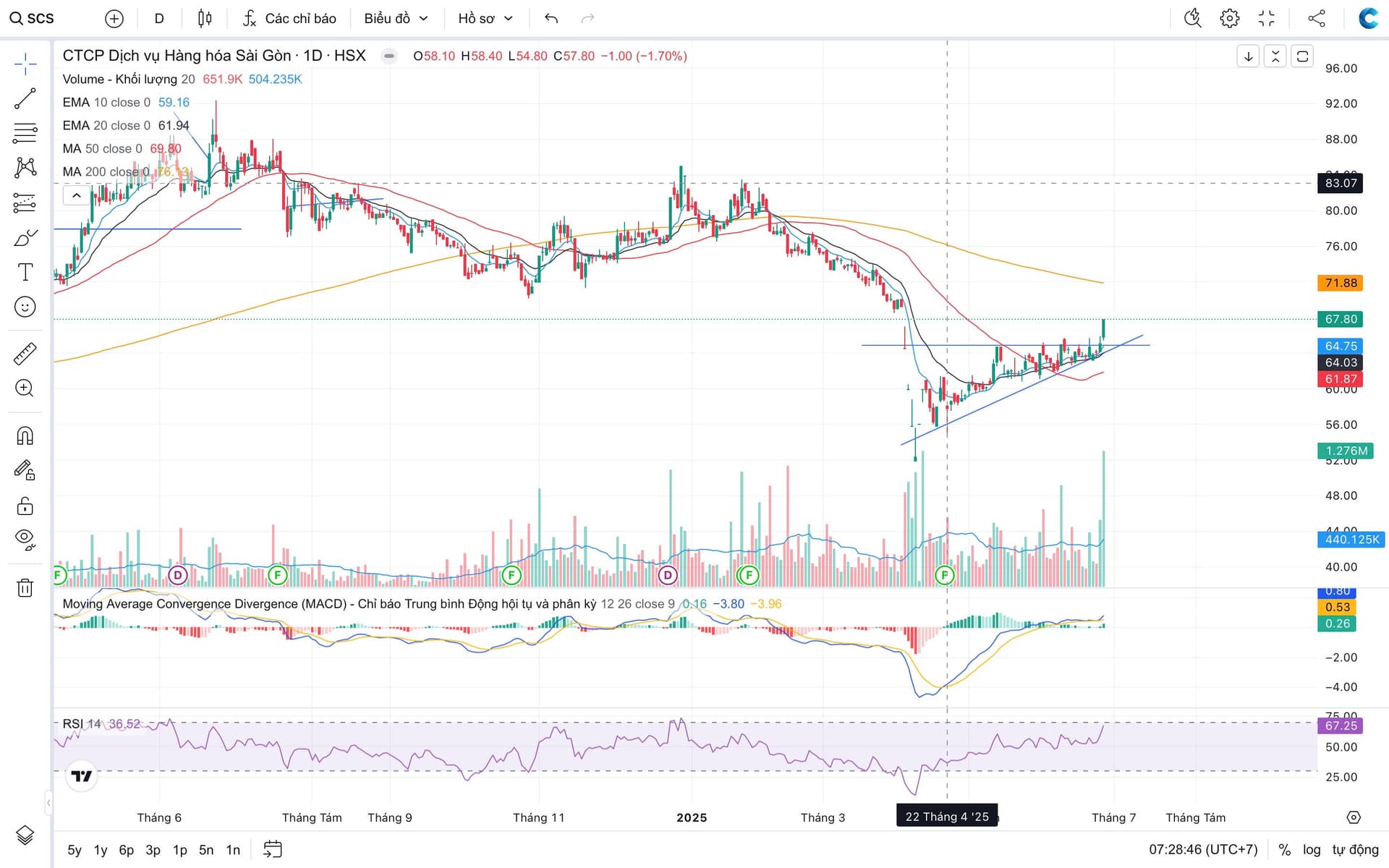Delete drawings with the trash icon
Viewport: 1389px width, 868px height.
25,587
